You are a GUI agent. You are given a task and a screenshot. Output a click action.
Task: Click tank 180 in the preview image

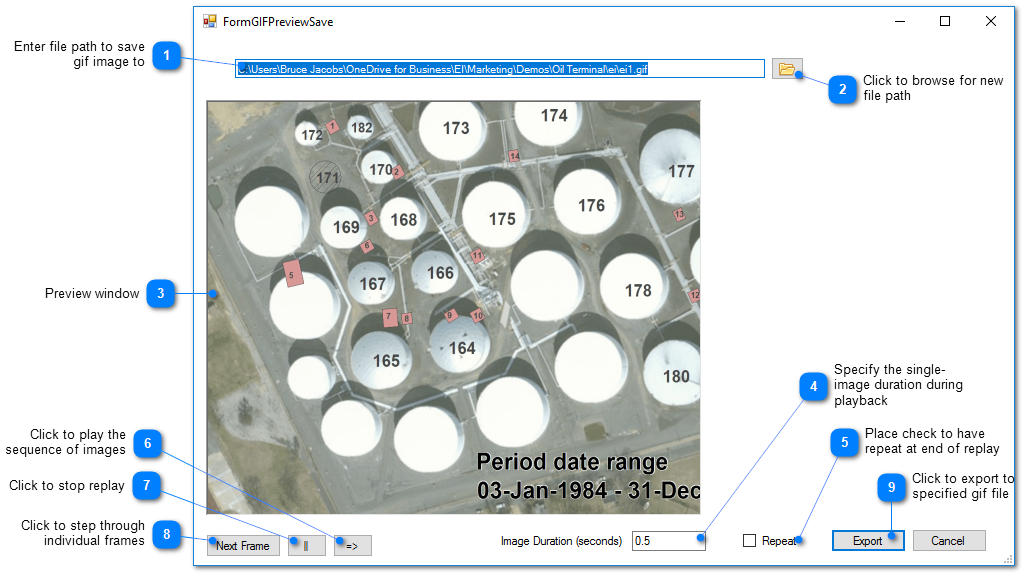pyautogui.click(x=676, y=376)
